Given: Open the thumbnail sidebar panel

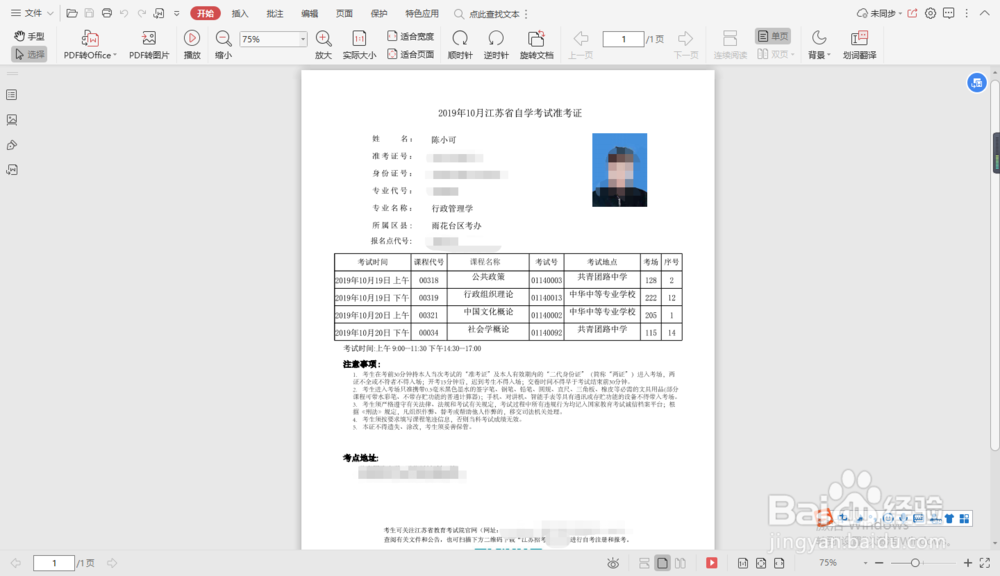Looking at the screenshot, I should coord(11,119).
